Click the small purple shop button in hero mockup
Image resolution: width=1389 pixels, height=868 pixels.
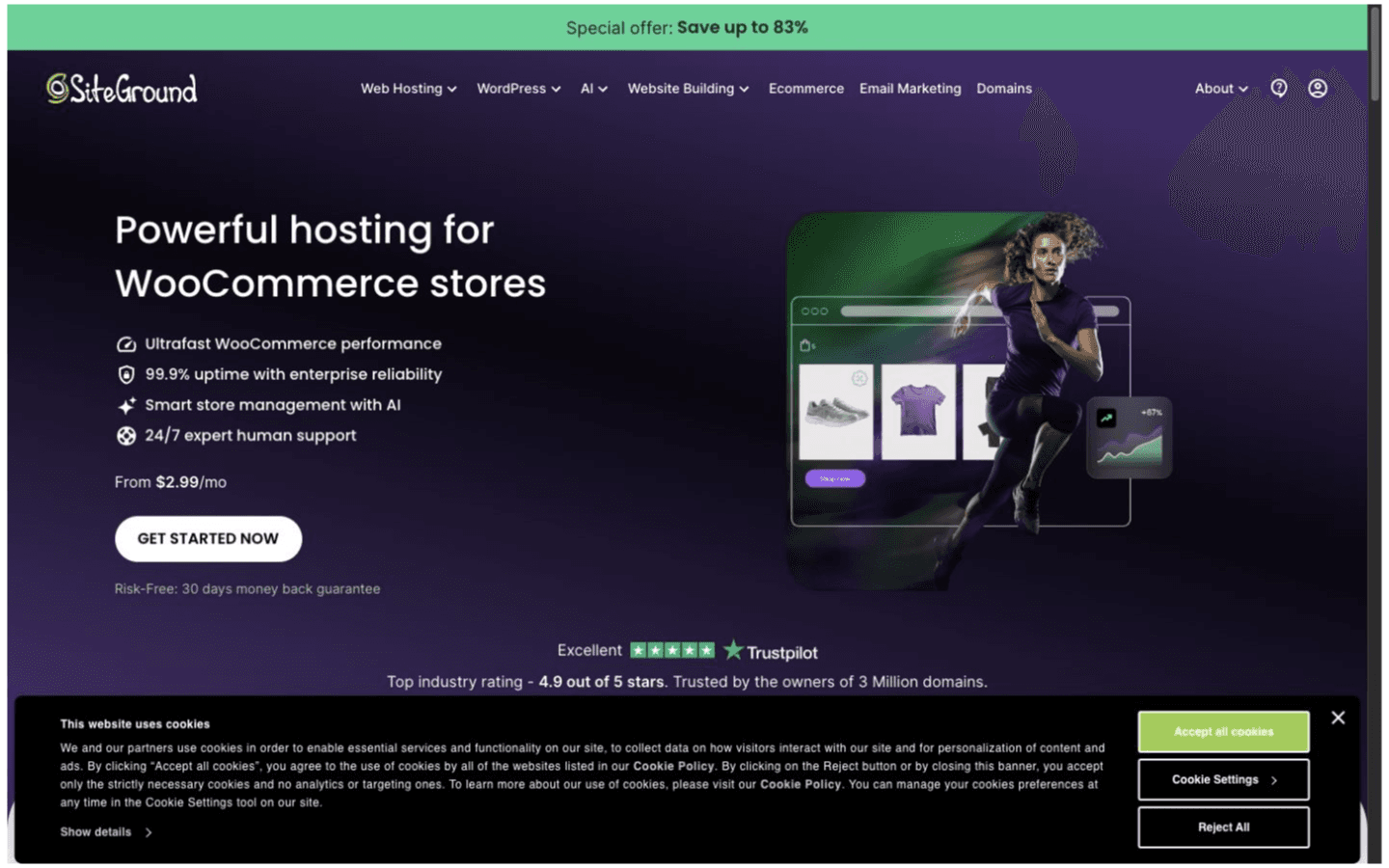click(835, 478)
